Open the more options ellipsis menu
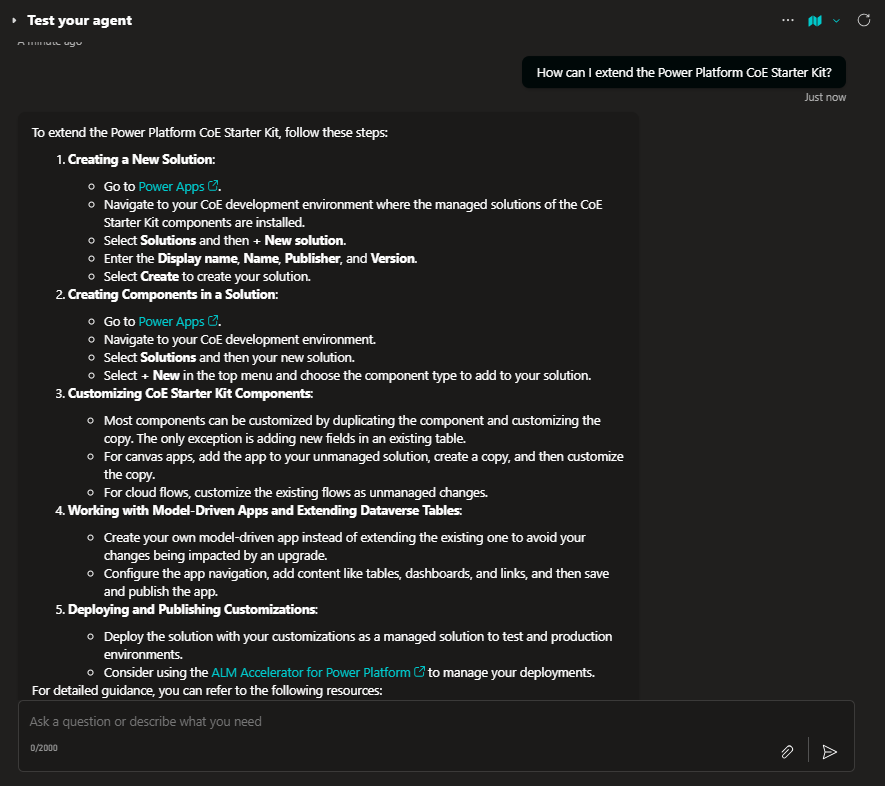The height and width of the screenshot is (786, 885). click(x=787, y=20)
